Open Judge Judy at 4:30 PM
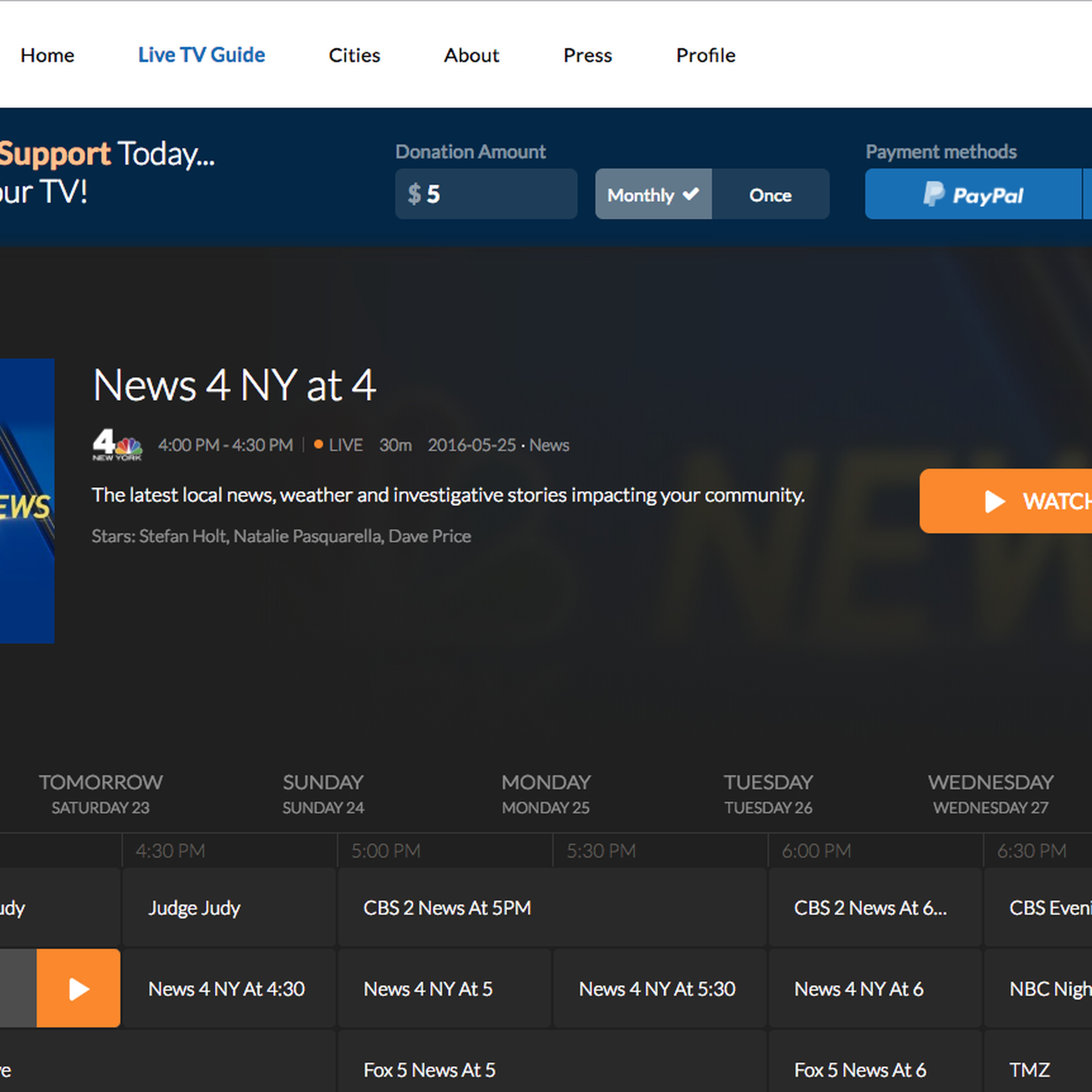 (229, 908)
